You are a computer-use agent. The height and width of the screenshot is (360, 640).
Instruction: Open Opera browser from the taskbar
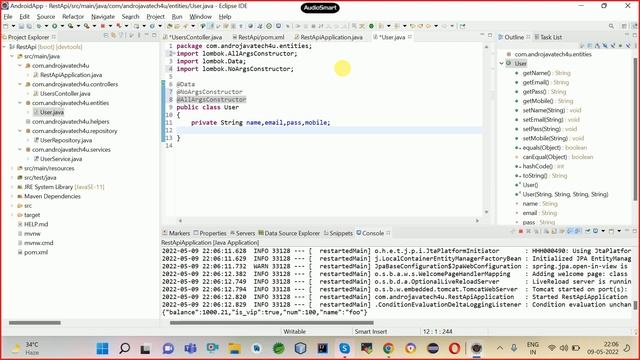point(454,348)
